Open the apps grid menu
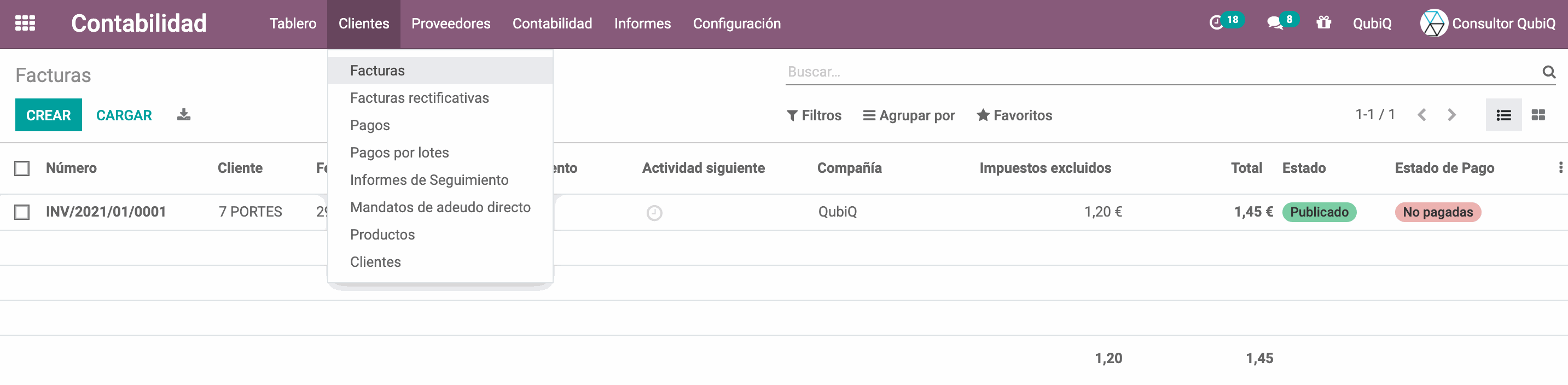This screenshot has height=385, width=1568. click(x=25, y=23)
